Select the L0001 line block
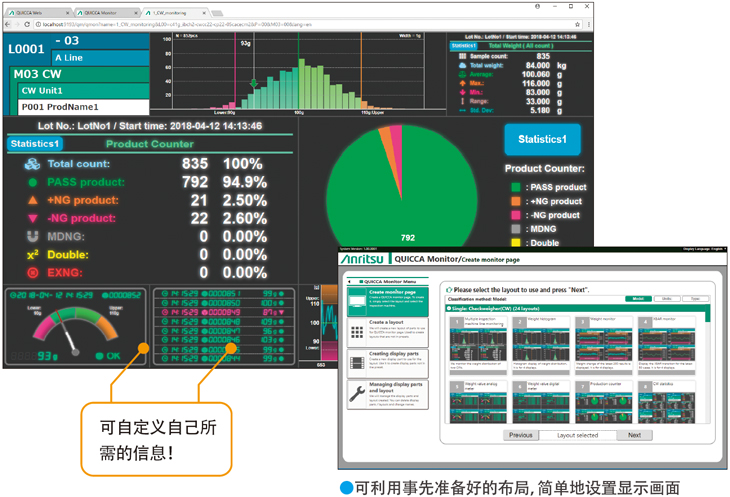Image resolution: width=730 pixels, height=497 pixels. pyautogui.click(x=27, y=49)
